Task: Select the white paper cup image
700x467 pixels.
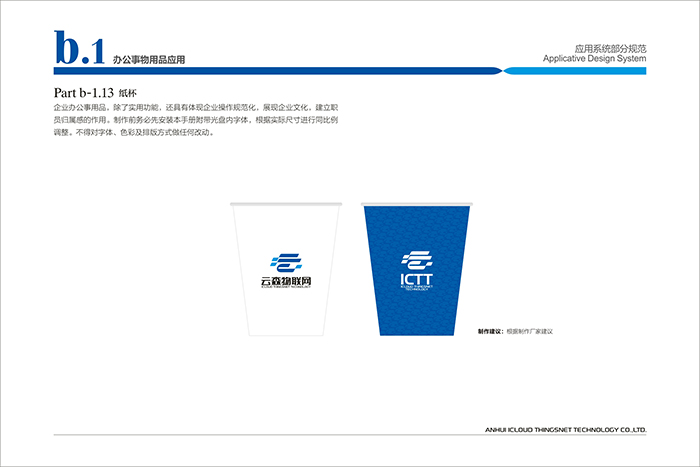Action: (x=286, y=269)
